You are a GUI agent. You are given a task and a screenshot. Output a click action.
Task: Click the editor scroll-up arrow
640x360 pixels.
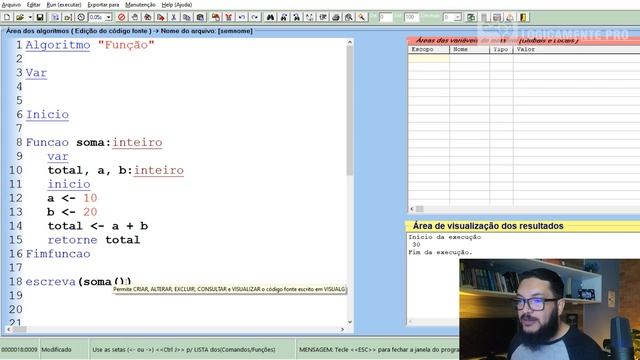point(350,42)
